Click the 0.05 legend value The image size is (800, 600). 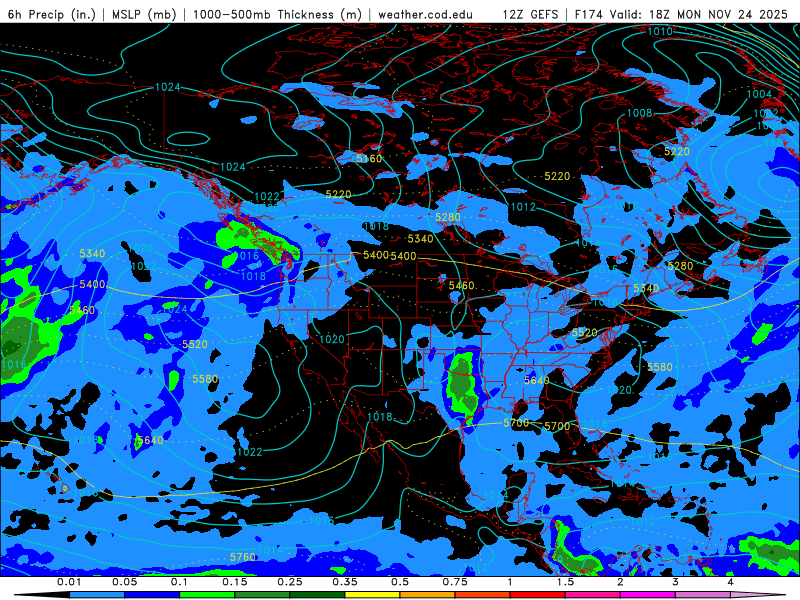point(124,582)
